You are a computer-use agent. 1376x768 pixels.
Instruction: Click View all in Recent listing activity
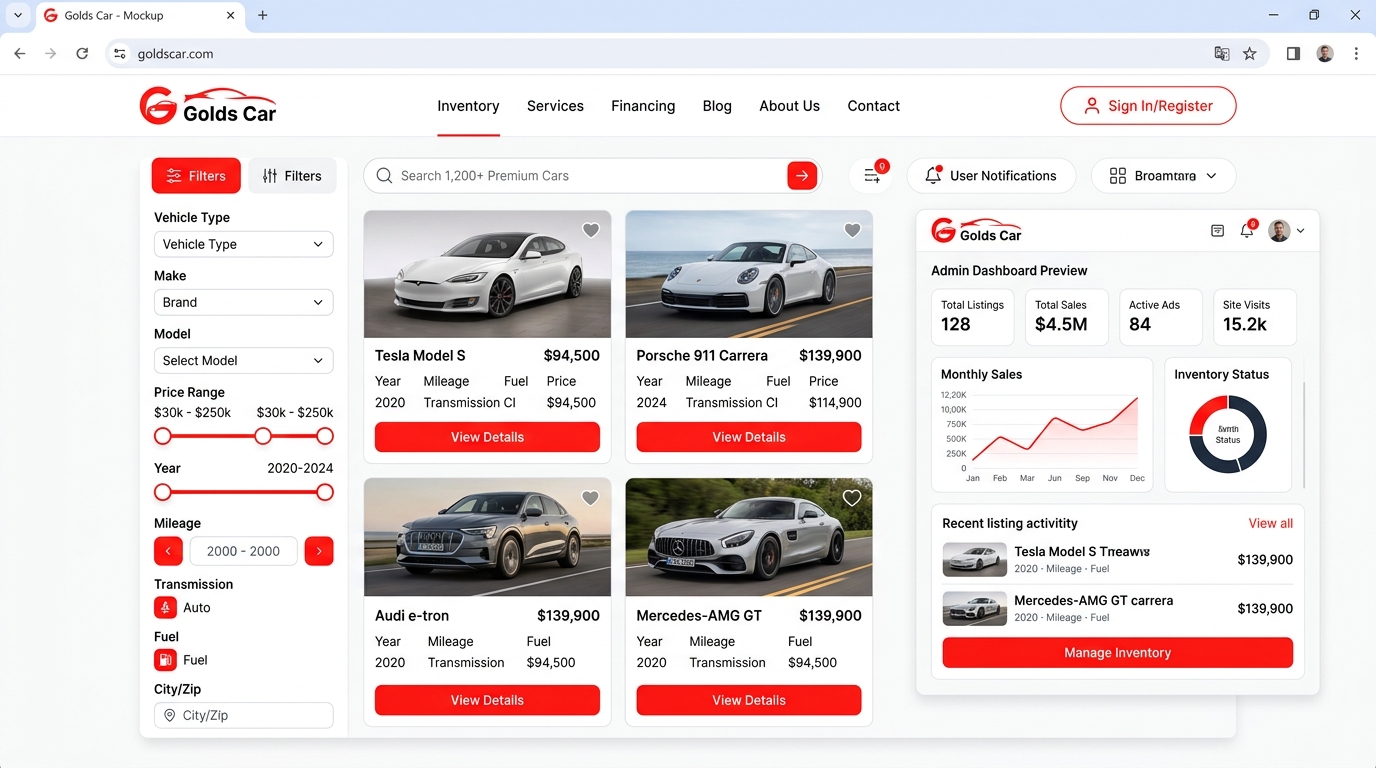1270,523
